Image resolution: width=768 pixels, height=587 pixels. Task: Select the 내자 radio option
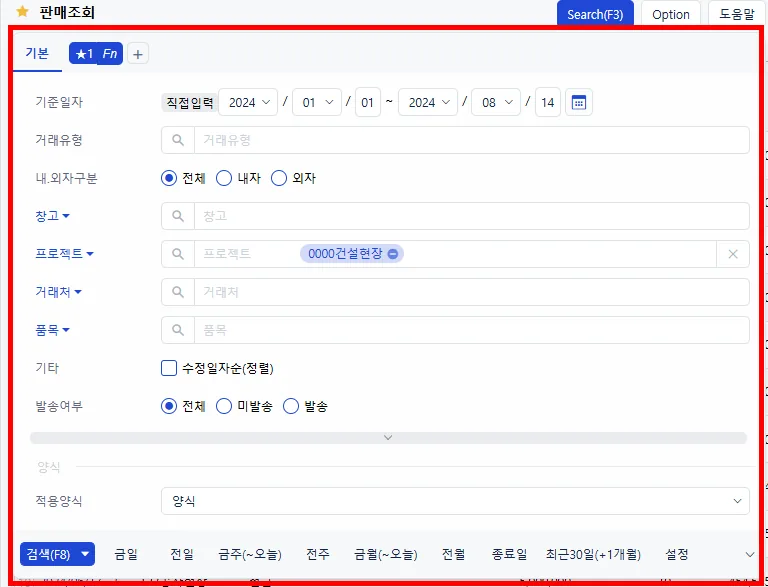point(224,178)
